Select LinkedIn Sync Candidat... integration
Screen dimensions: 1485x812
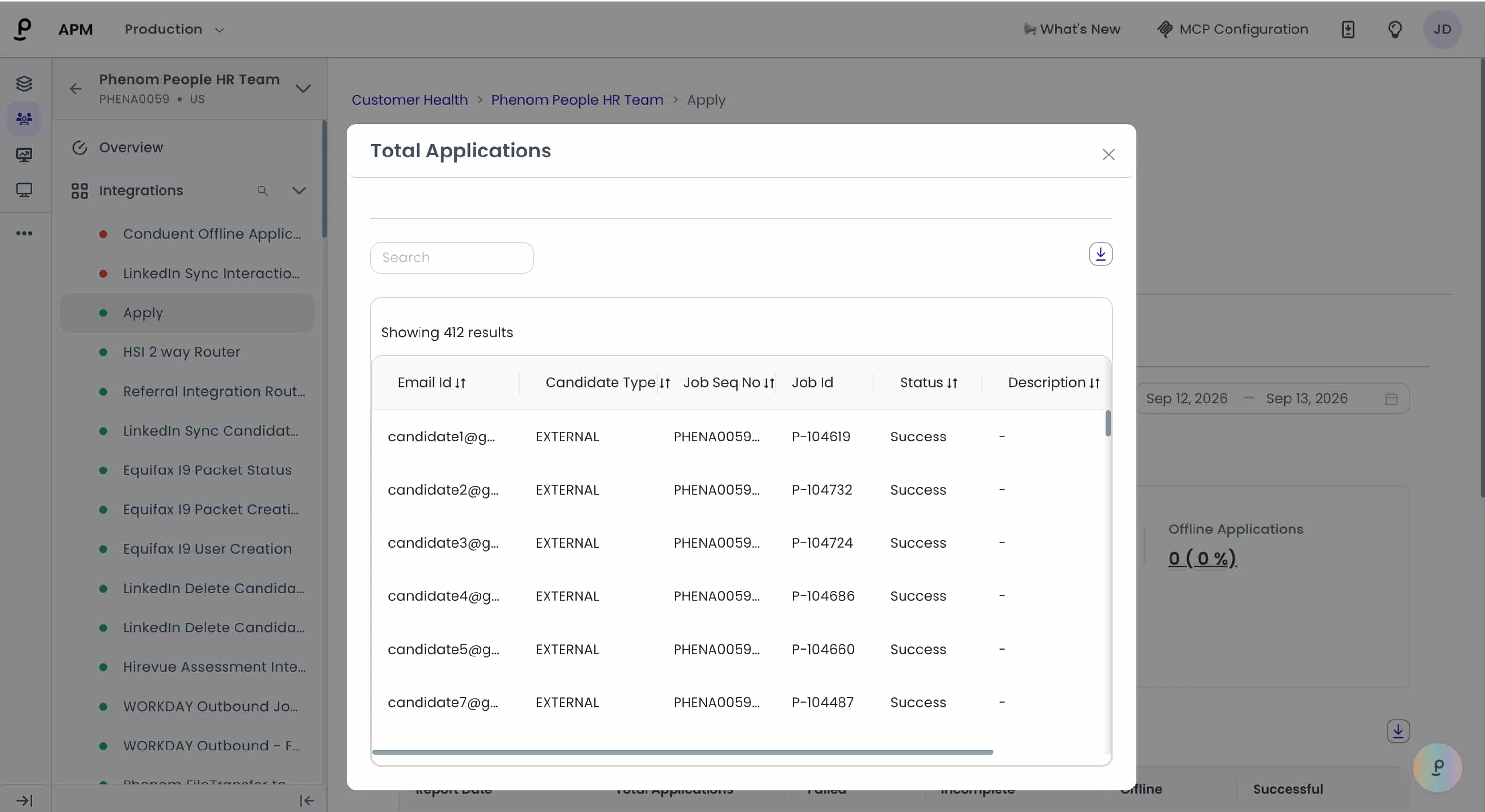coord(187,431)
